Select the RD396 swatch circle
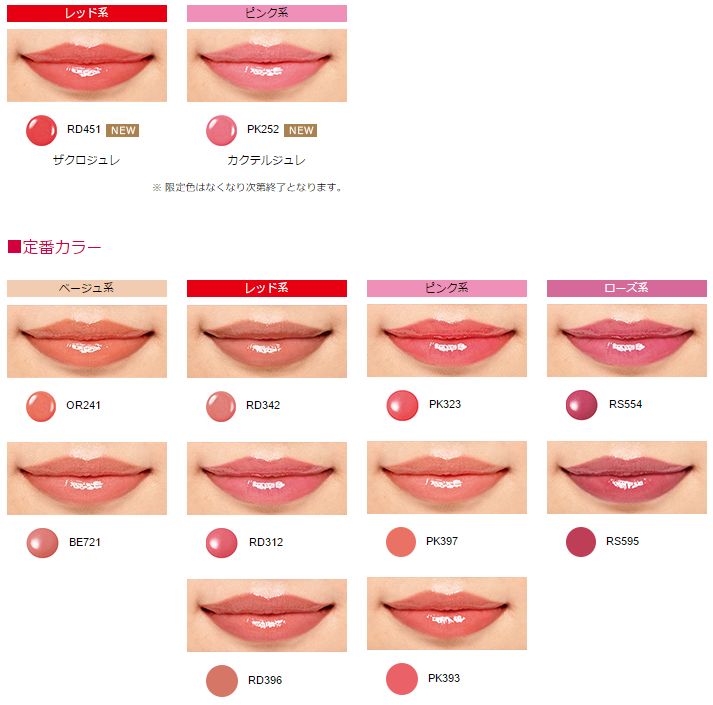 (222, 681)
